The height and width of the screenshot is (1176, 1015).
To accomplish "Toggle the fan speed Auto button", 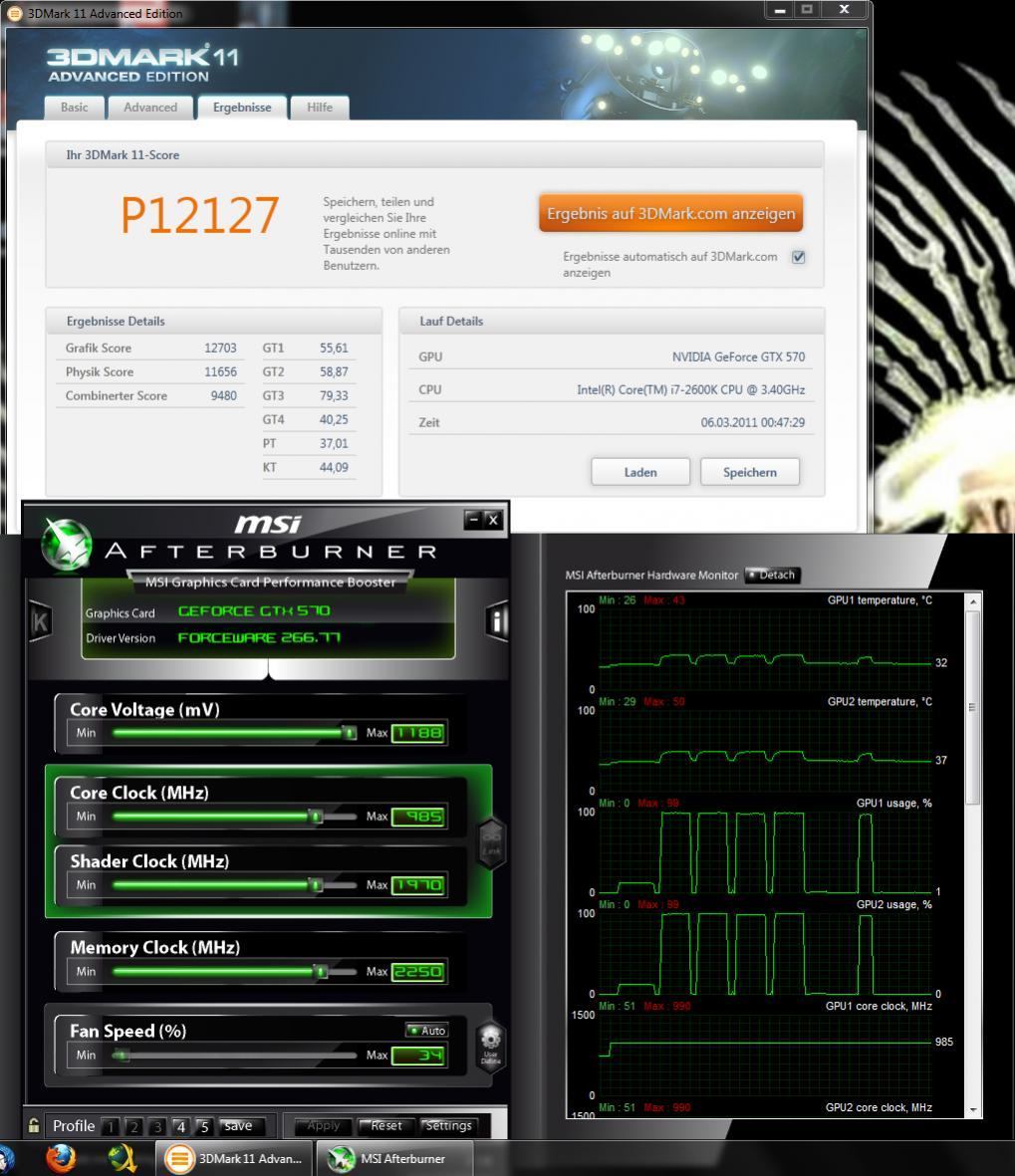I will coord(427,1031).
